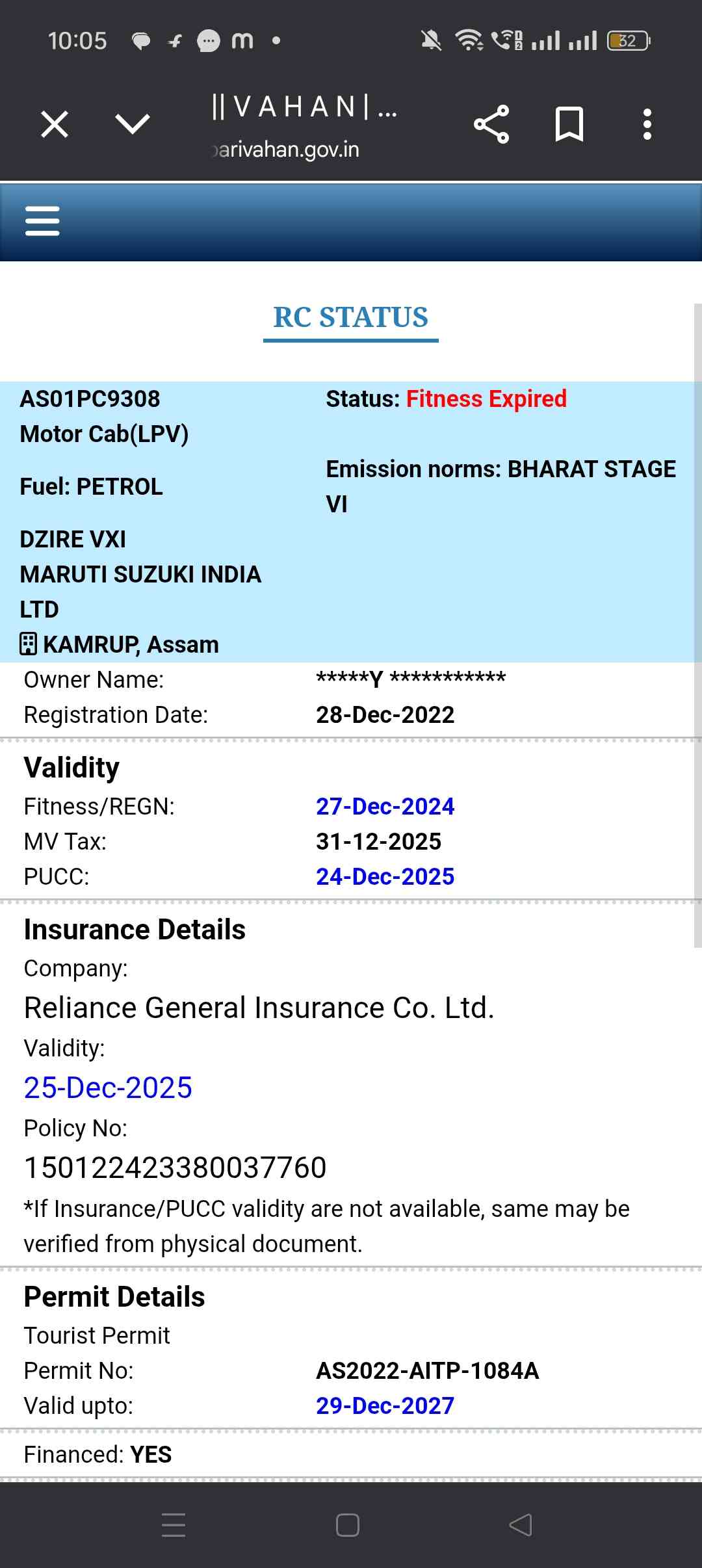Open the three-dot overflow menu
This screenshot has width=702, height=1568.
pyautogui.click(x=647, y=124)
